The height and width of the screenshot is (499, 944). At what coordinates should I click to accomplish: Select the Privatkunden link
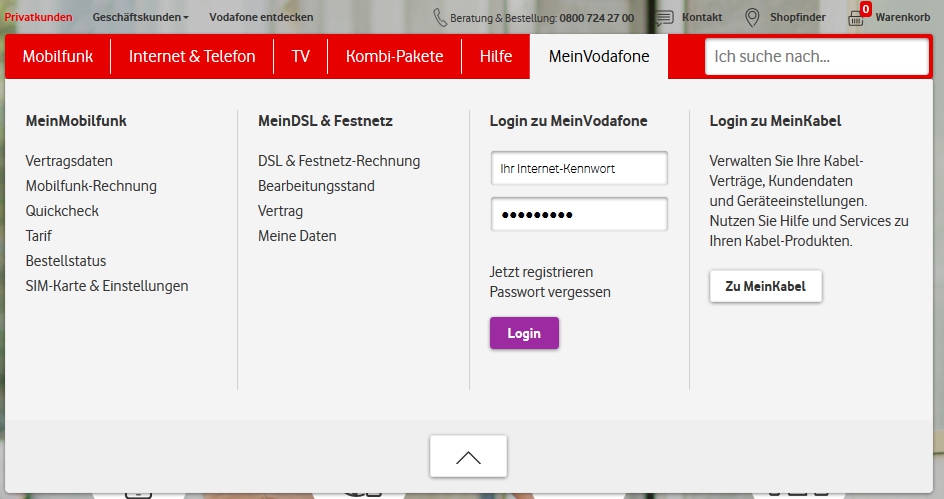(x=39, y=17)
